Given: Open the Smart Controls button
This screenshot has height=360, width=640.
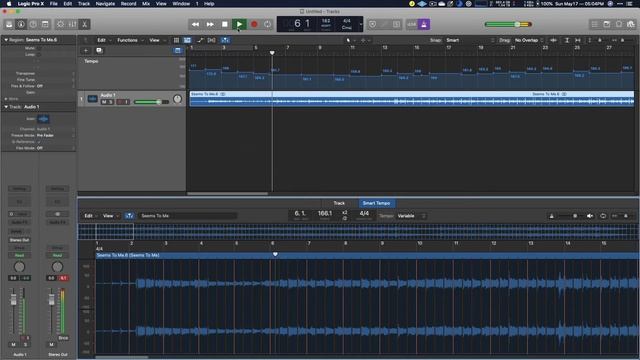Looking at the screenshot, I should point(60,24).
